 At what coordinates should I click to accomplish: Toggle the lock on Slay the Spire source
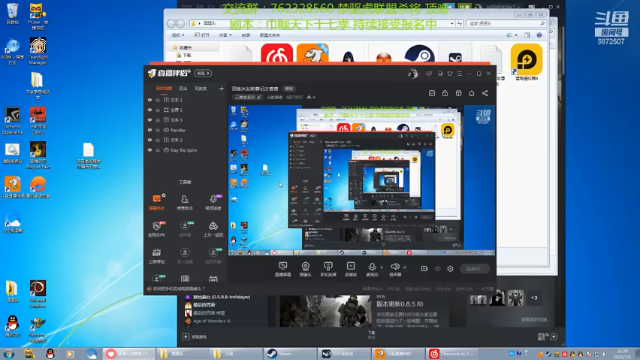[158, 150]
